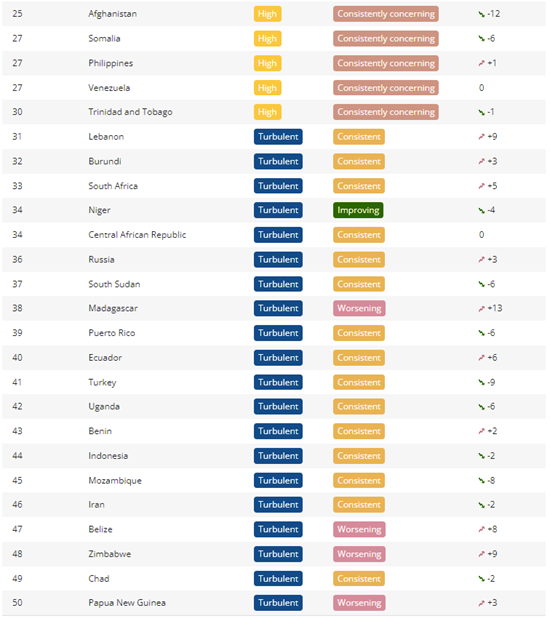The height and width of the screenshot is (621, 550).
Task: Click the Worsening badge for Belize
Action: pyautogui.click(x=359, y=530)
